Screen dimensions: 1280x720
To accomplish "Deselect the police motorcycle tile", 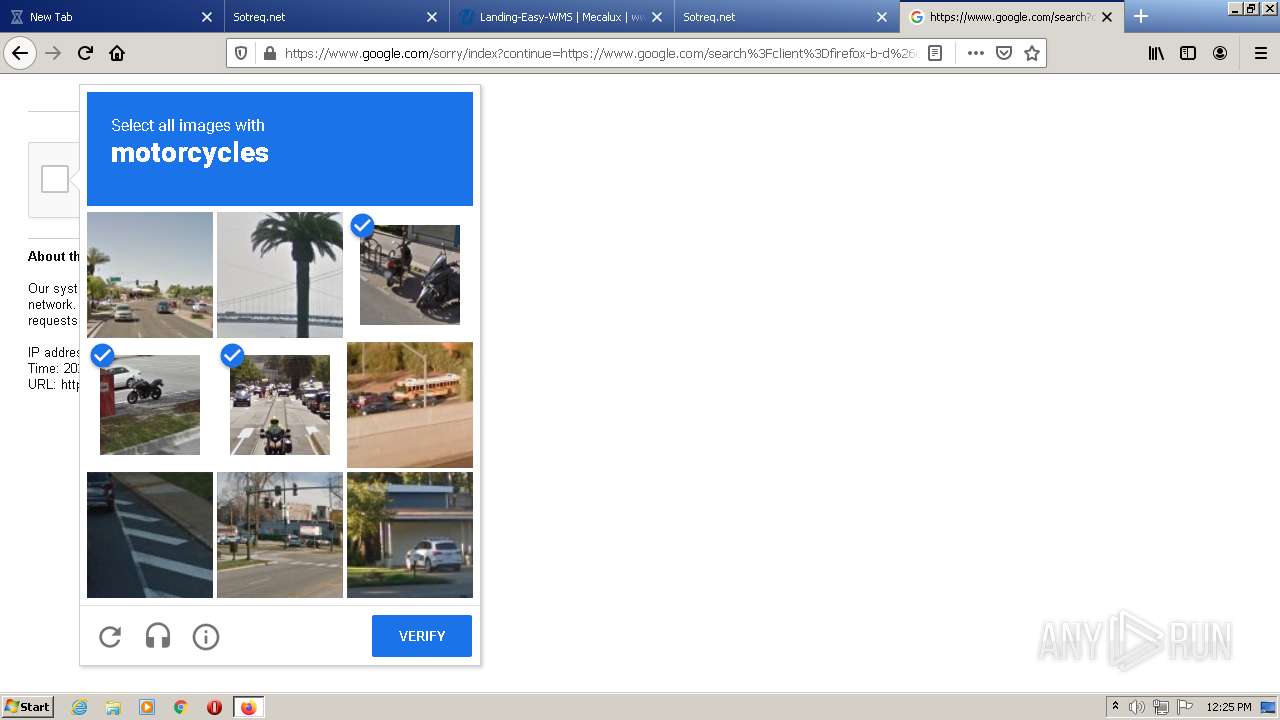I will pyautogui.click(x=280, y=405).
